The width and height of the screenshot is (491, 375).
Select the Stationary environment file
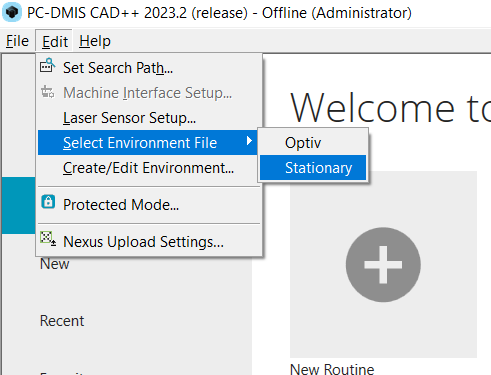313,168
